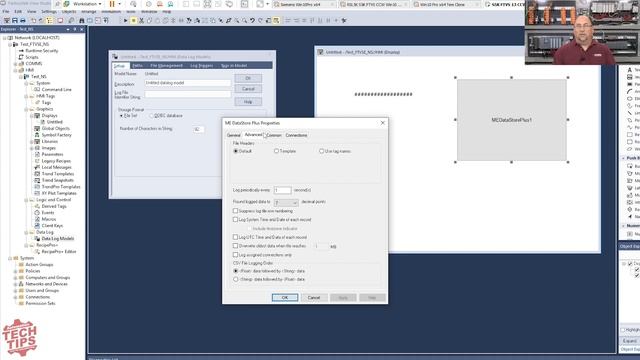
Task: Select the Use tag names radio button
Action: click(x=322, y=151)
